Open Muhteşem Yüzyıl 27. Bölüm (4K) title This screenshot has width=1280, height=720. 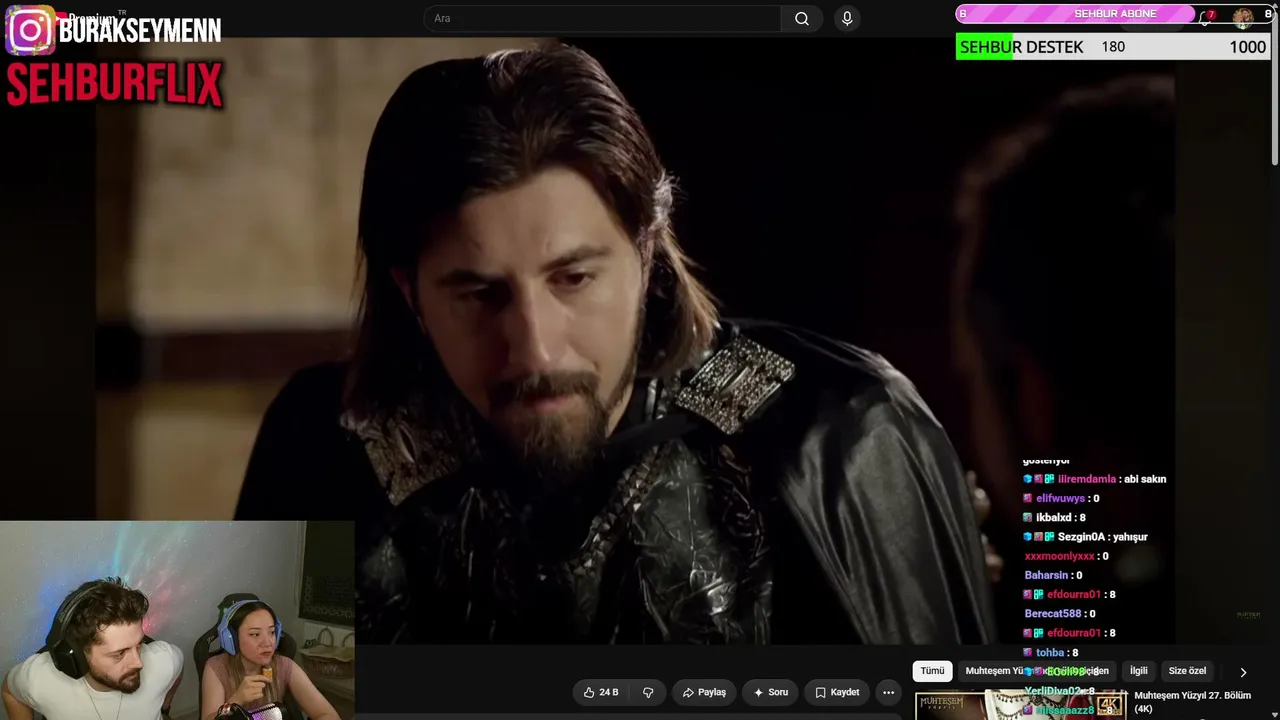1192,702
